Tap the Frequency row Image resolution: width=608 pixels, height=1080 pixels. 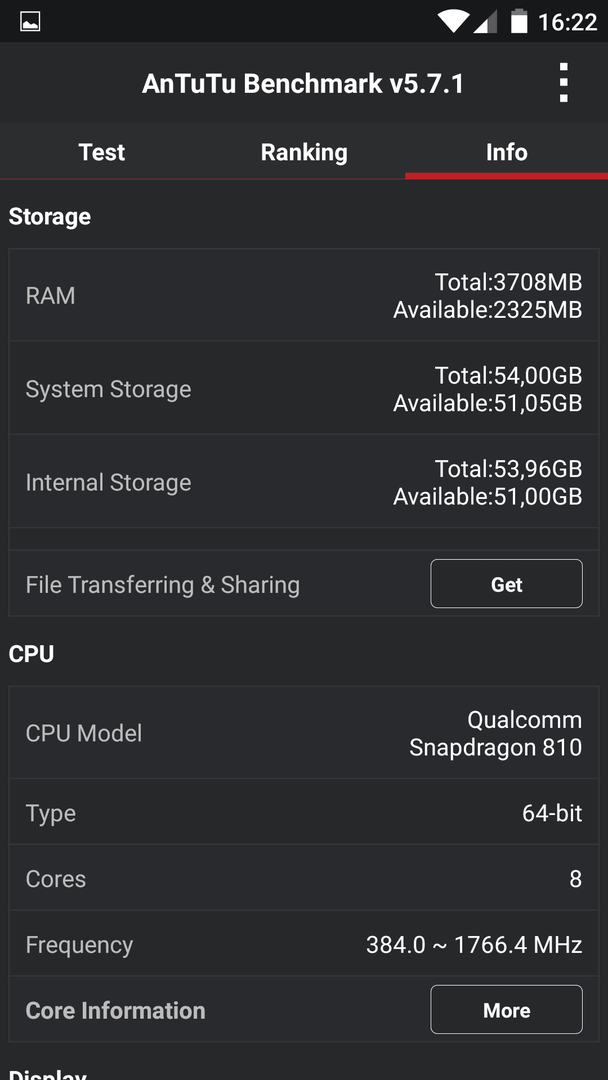(x=304, y=944)
